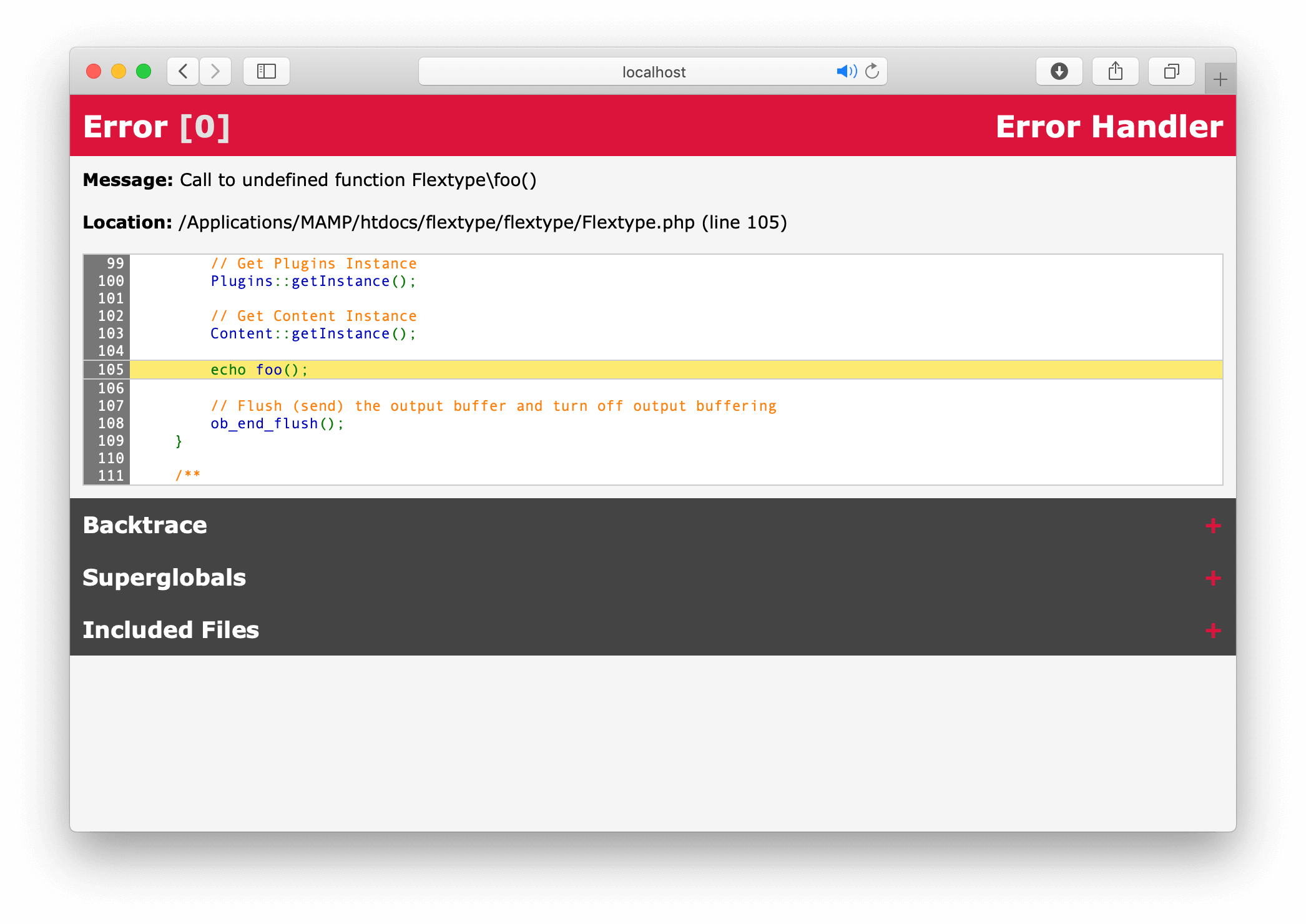Screen dimensions: 1306x924
Task: Click the Superglobals section heading
Action: point(164,577)
